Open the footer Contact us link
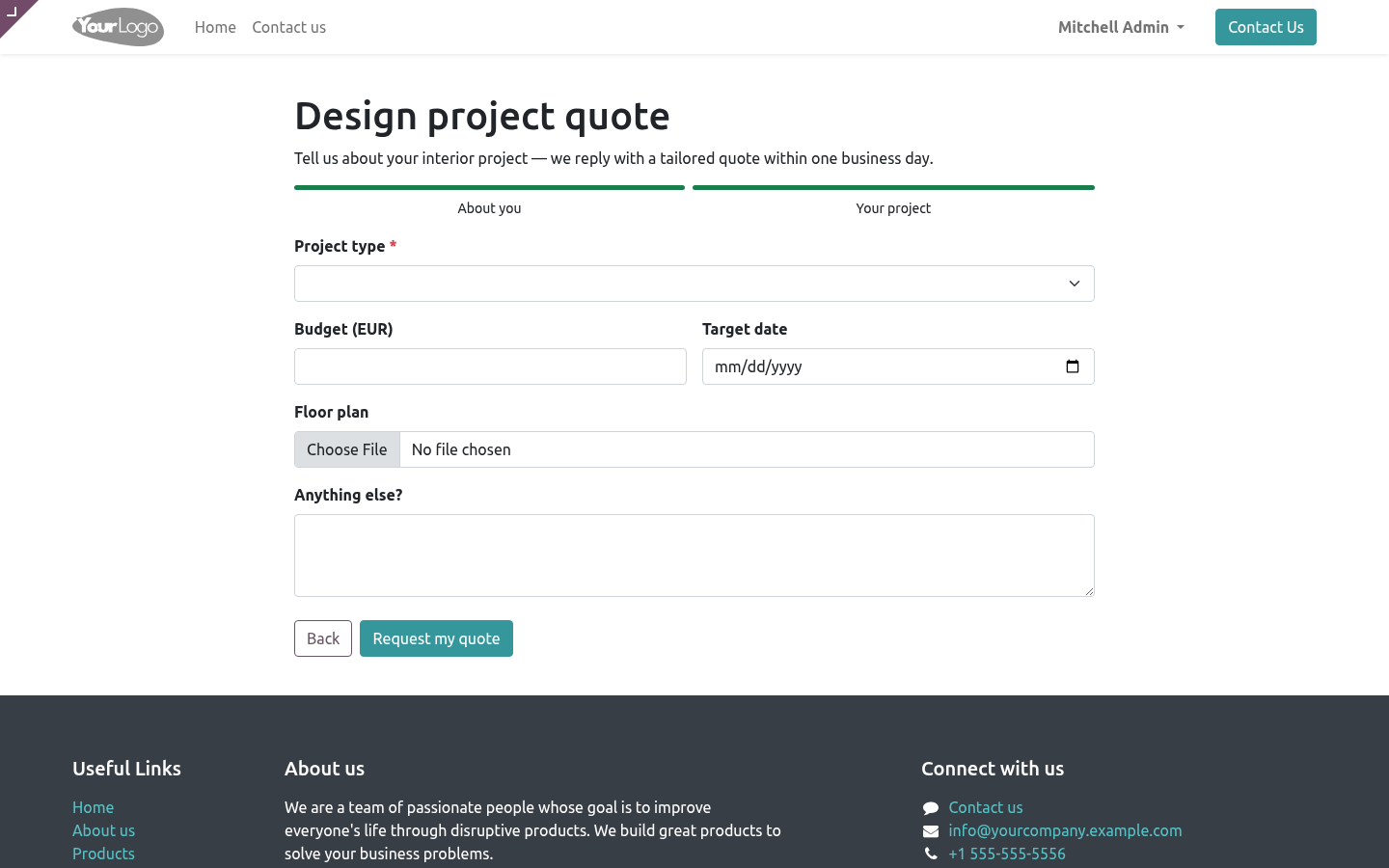1389x868 pixels. click(x=986, y=807)
